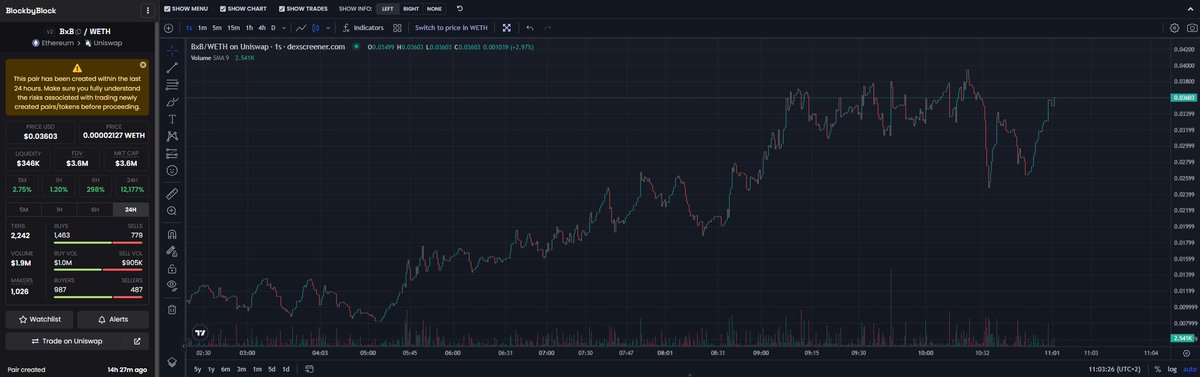Switch stats to 24H tab
Viewport: 1200px width, 377px height.
(131, 209)
